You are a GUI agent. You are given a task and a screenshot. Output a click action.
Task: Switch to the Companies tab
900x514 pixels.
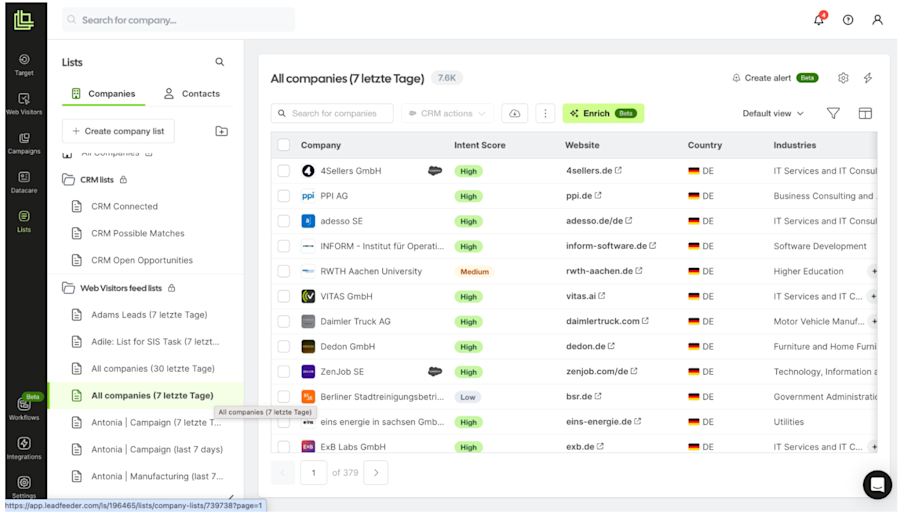click(104, 94)
